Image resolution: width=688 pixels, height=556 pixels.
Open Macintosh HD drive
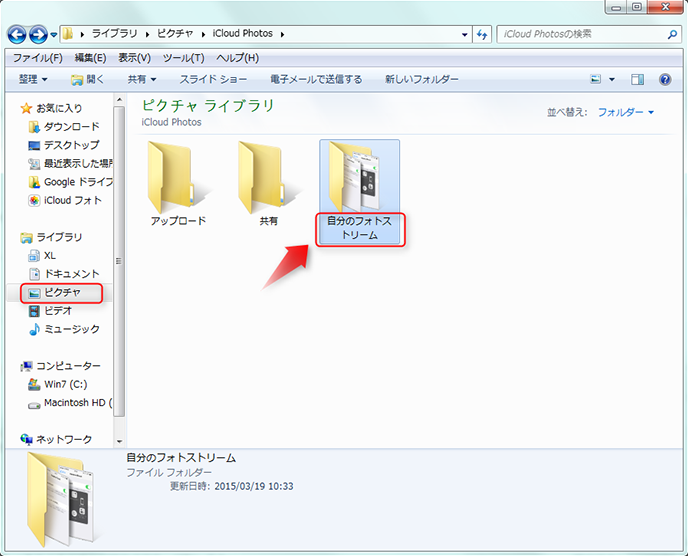click(78, 402)
